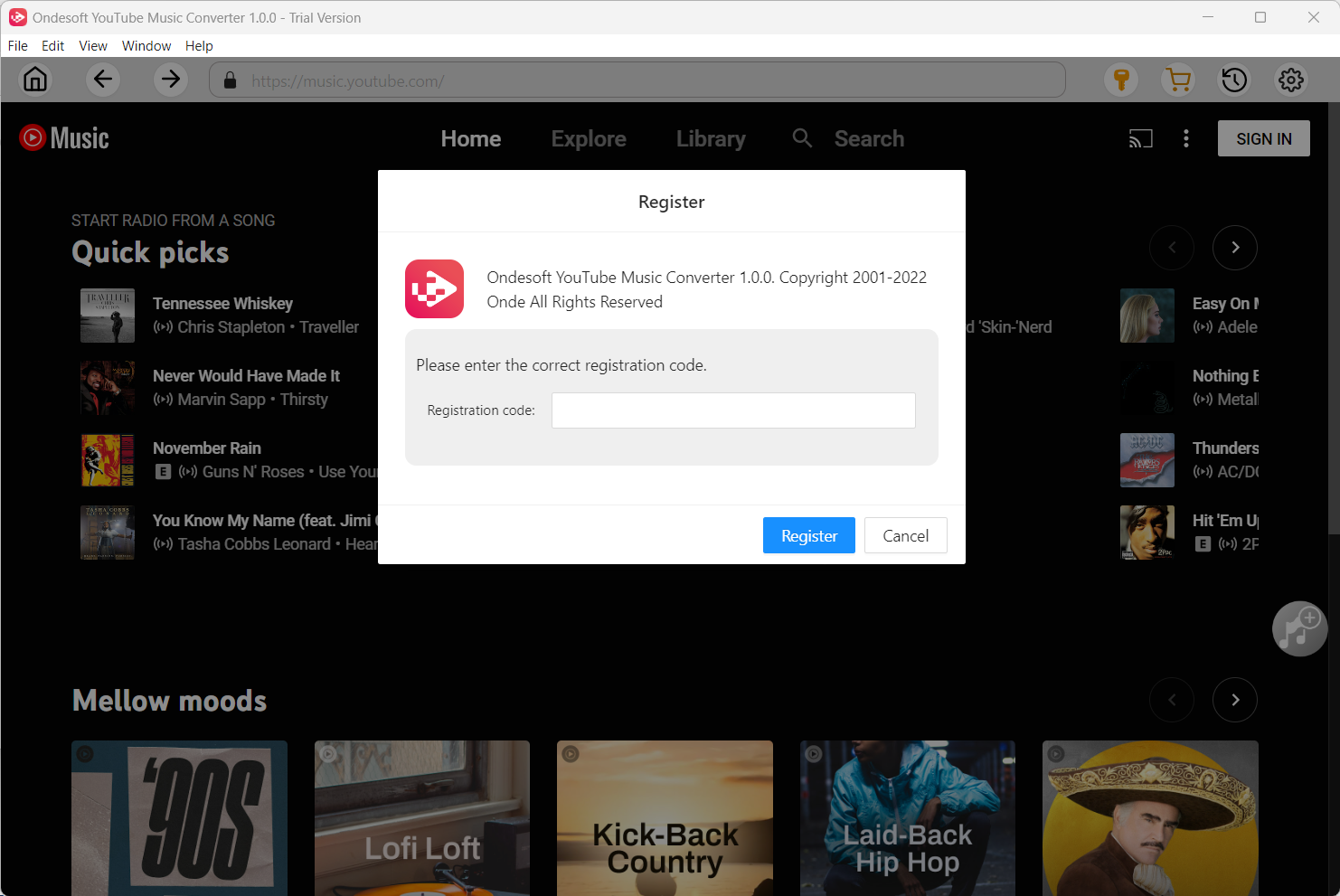Screen dimensions: 1340x896
Task: Select You Know My Name album thumbnail
Action: pyautogui.click(x=108, y=533)
